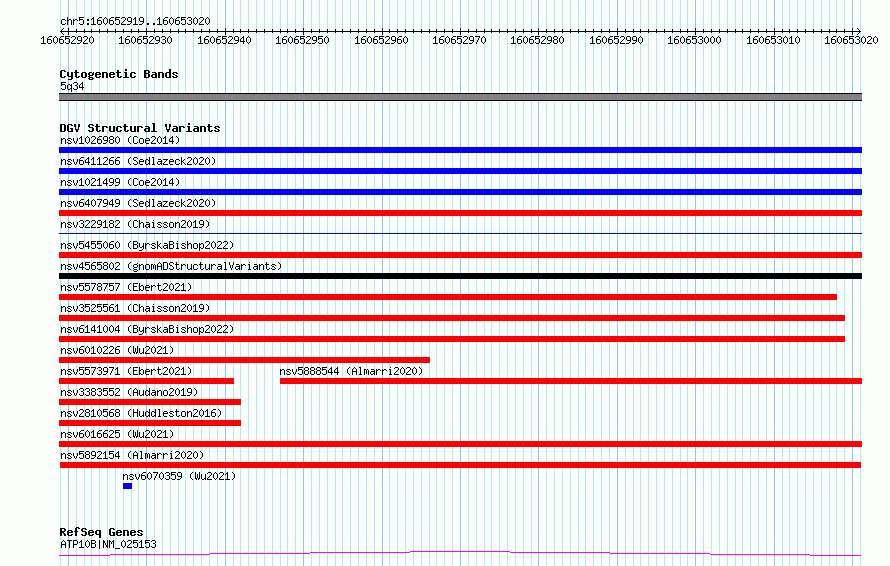Click the nsv1026980 (Coe2014) variant label
890x566 pixels.
120,140
